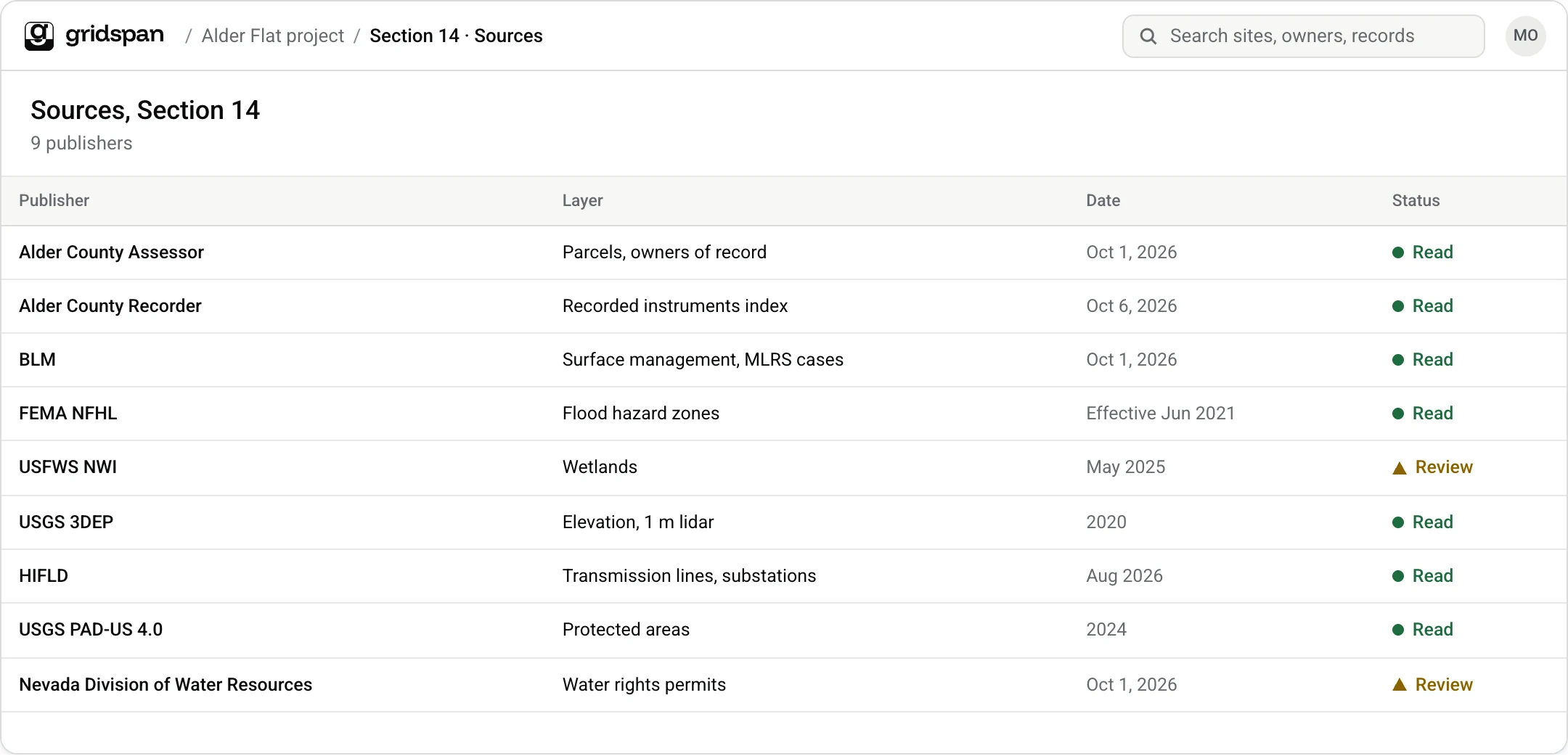Click the Oct 6, 2026 date
This screenshot has height=756, width=1568.
click(x=1131, y=306)
